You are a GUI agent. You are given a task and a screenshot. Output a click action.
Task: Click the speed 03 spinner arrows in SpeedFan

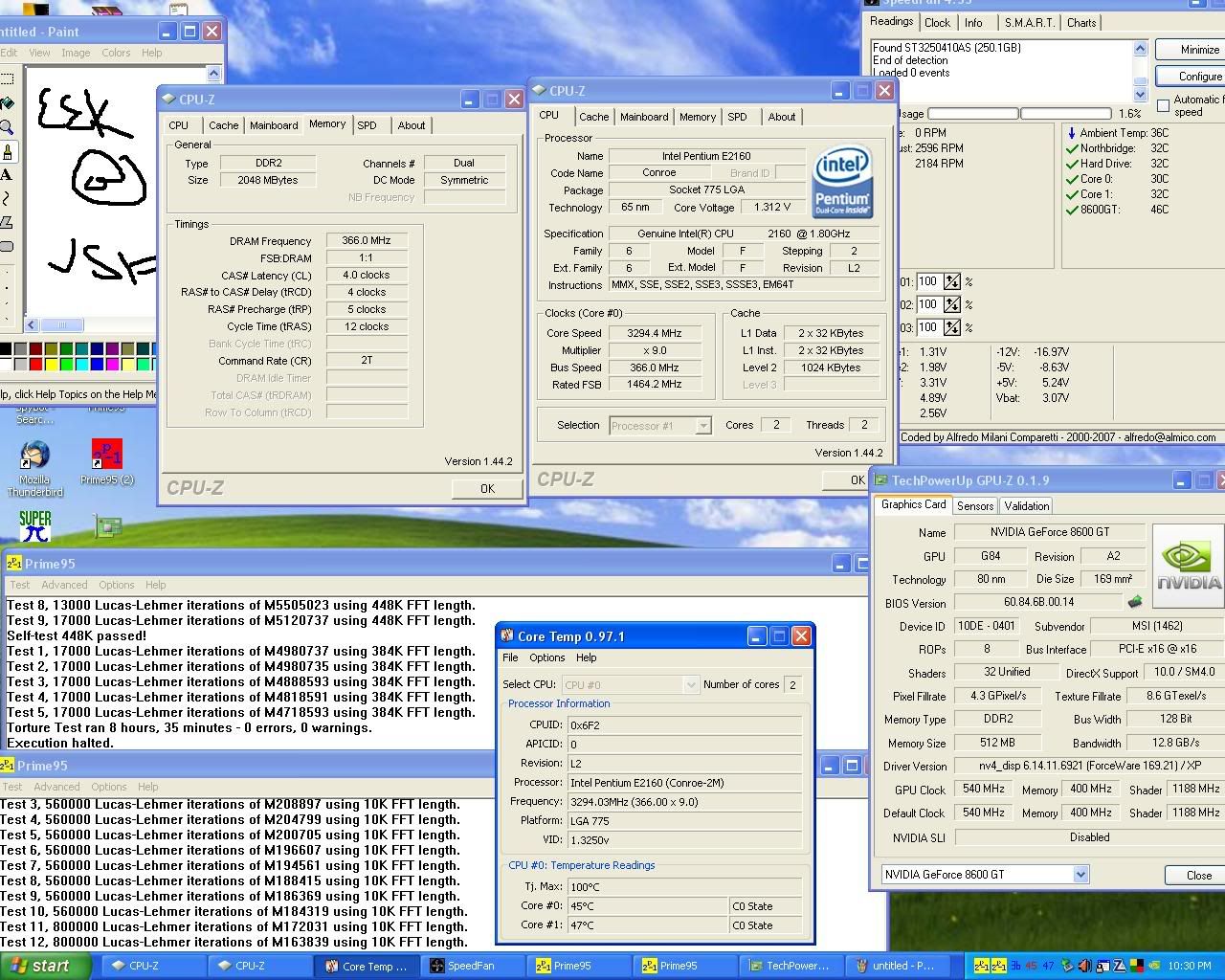pos(952,327)
